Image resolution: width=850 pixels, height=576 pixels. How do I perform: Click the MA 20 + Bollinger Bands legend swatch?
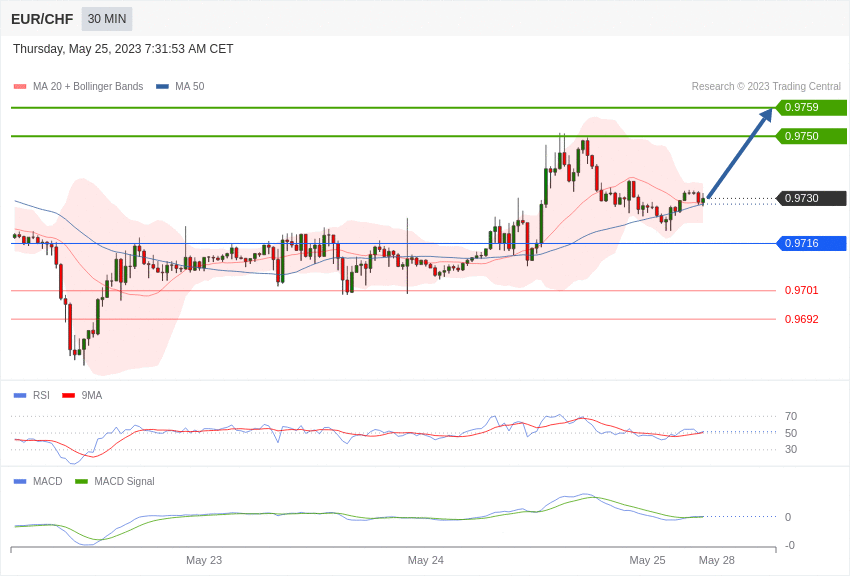(x=20, y=87)
